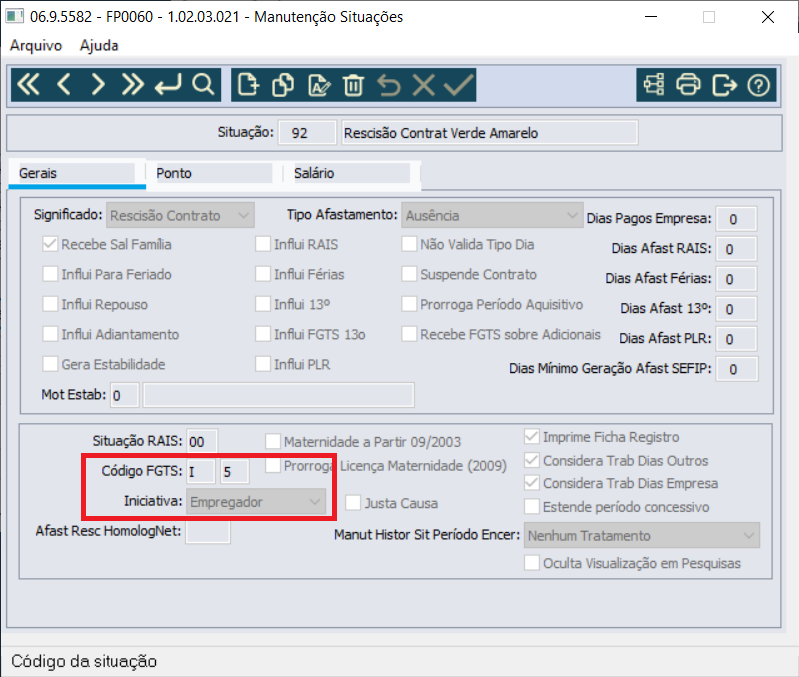Open the Significado dropdown
The image size is (799, 677).
coord(180,215)
